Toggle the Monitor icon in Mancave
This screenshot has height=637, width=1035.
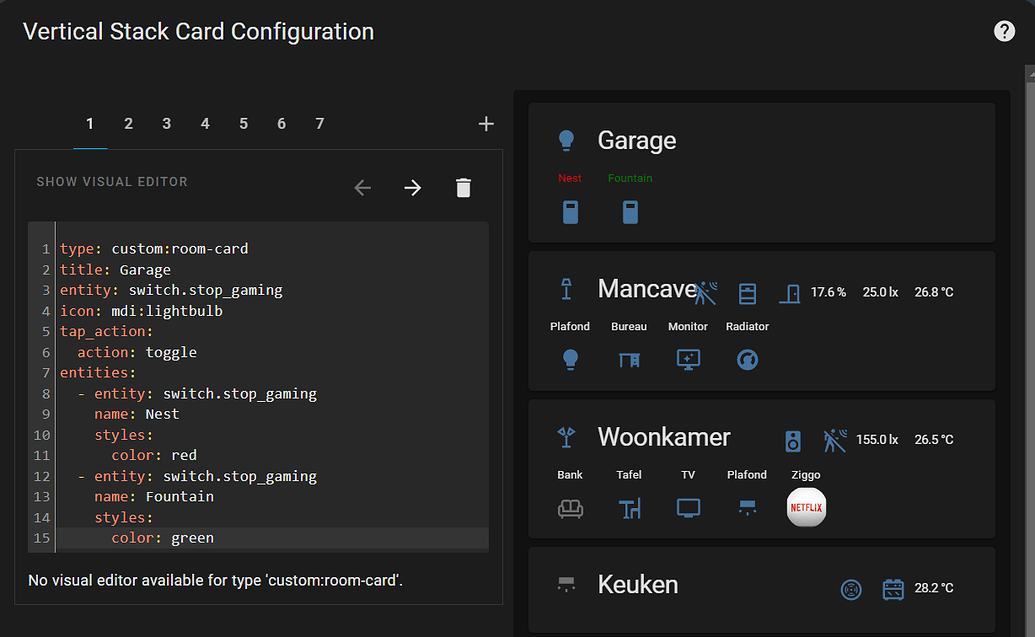tap(688, 360)
